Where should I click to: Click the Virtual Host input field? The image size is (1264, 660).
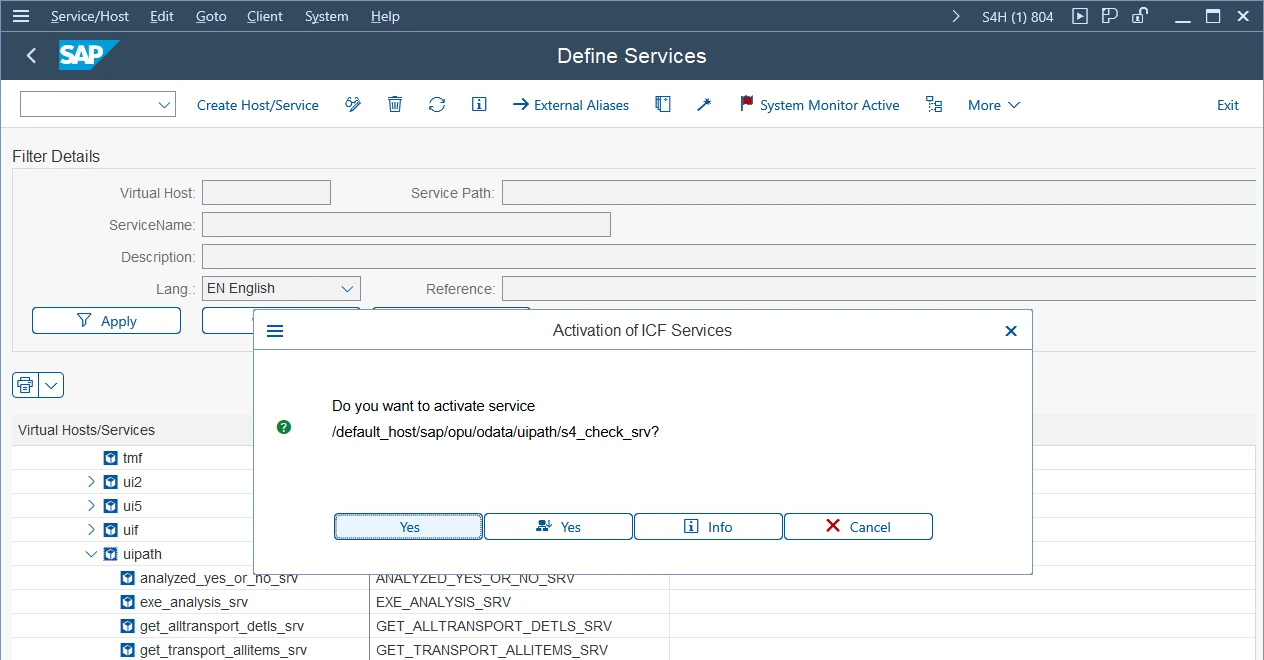266,193
